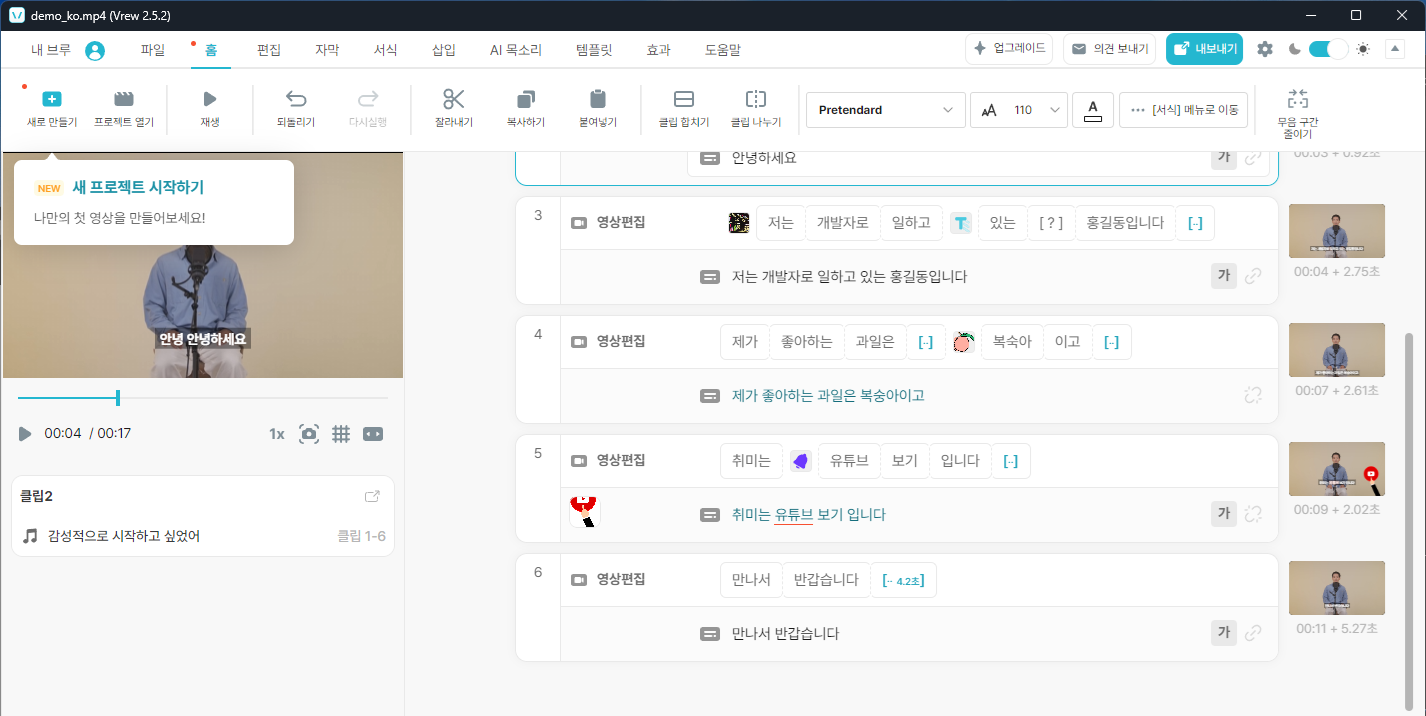
Task: Open the 자막 (subtitle) menu tab
Action: coord(327,50)
